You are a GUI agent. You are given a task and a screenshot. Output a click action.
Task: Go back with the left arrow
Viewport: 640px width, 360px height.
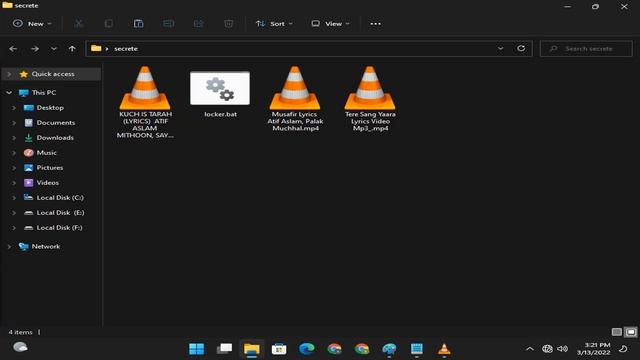point(13,49)
